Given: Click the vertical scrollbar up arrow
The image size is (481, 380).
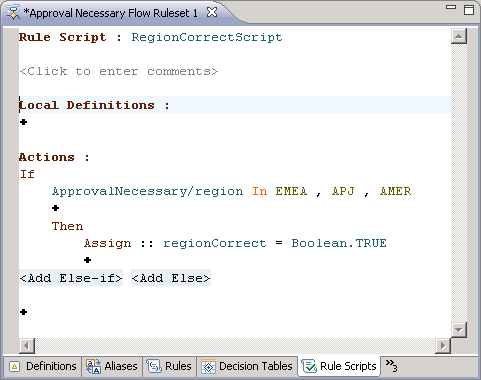Looking at the screenshot, I should (x=459, y=36).
